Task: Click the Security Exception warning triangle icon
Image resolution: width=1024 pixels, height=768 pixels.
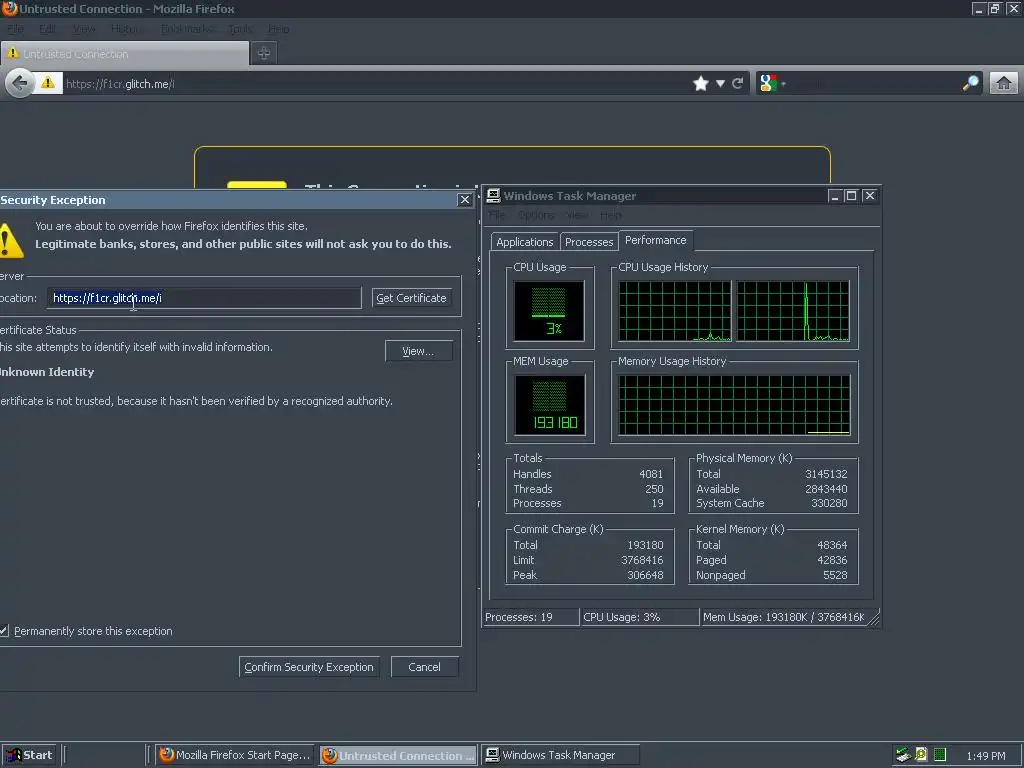Action: click(10, 240)
